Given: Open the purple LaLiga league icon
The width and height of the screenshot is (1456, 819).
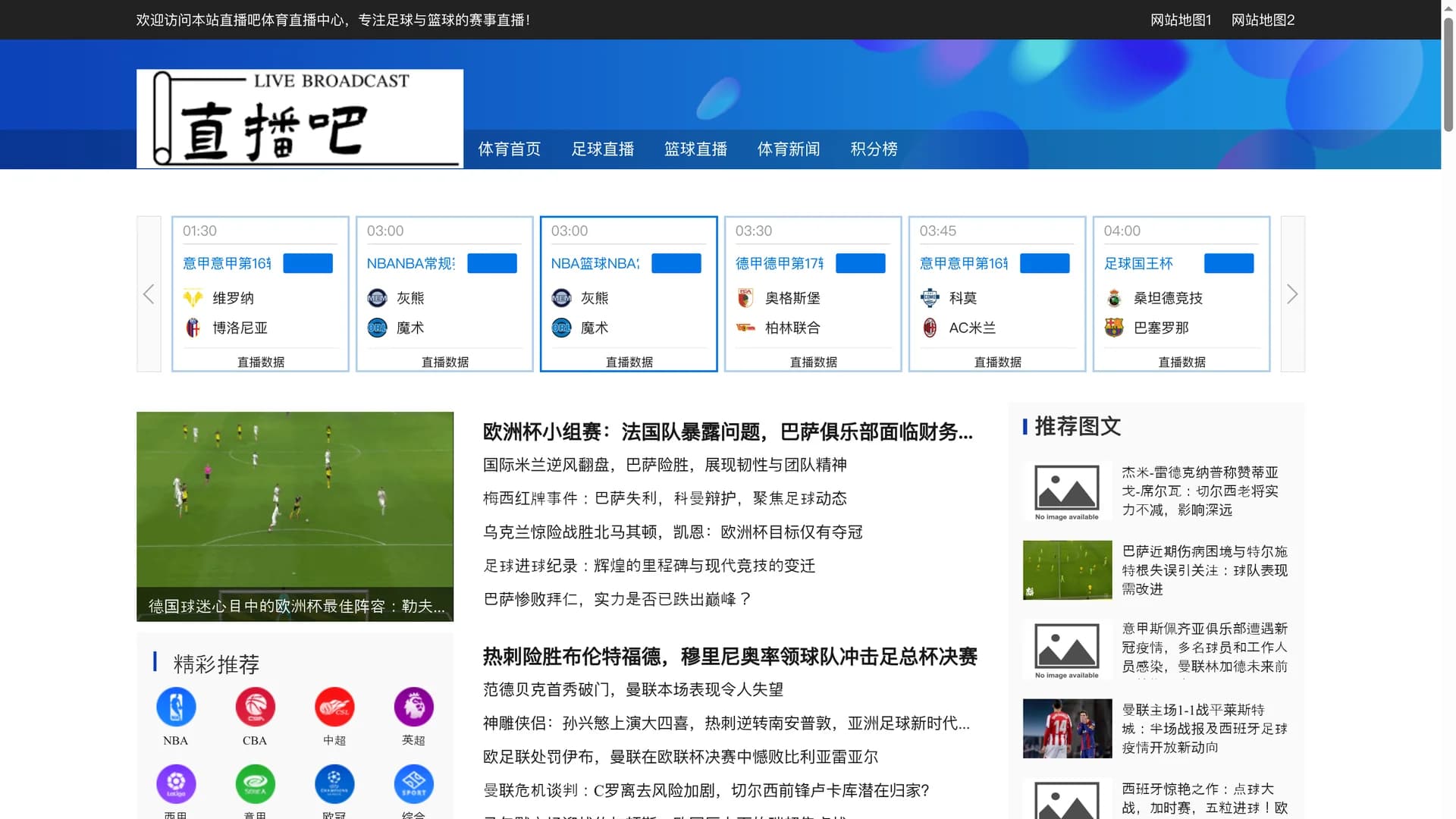Looking at the screenshot, I should coord(176,783).
